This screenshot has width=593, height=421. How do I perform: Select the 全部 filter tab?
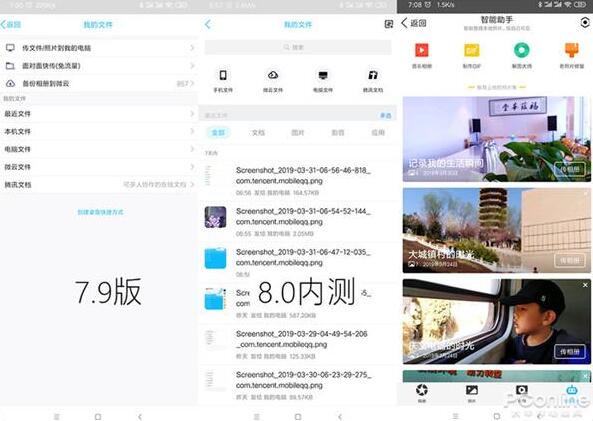(218, 132)
